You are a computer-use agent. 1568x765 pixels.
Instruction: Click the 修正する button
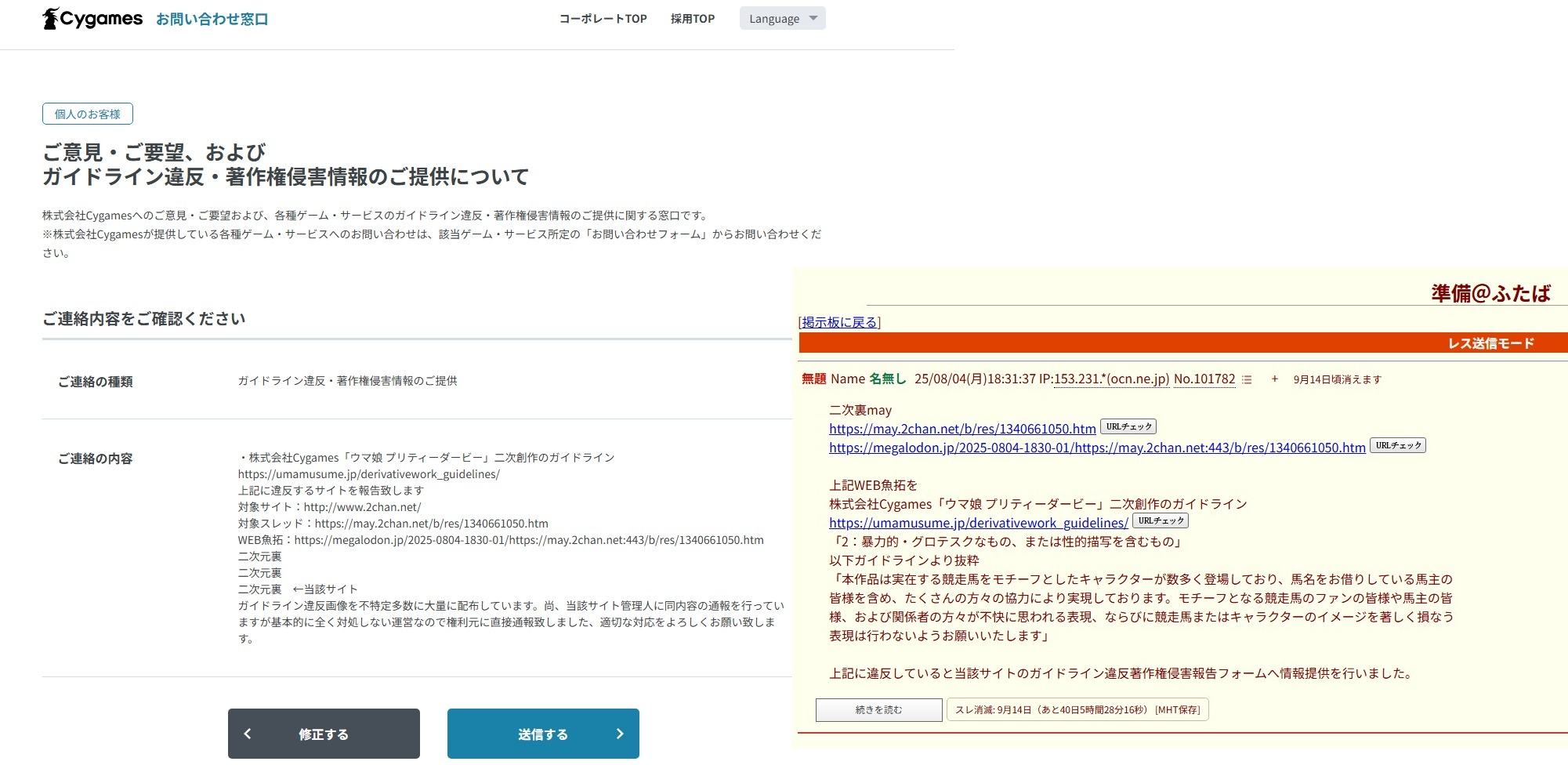click(x=324, y=734)
